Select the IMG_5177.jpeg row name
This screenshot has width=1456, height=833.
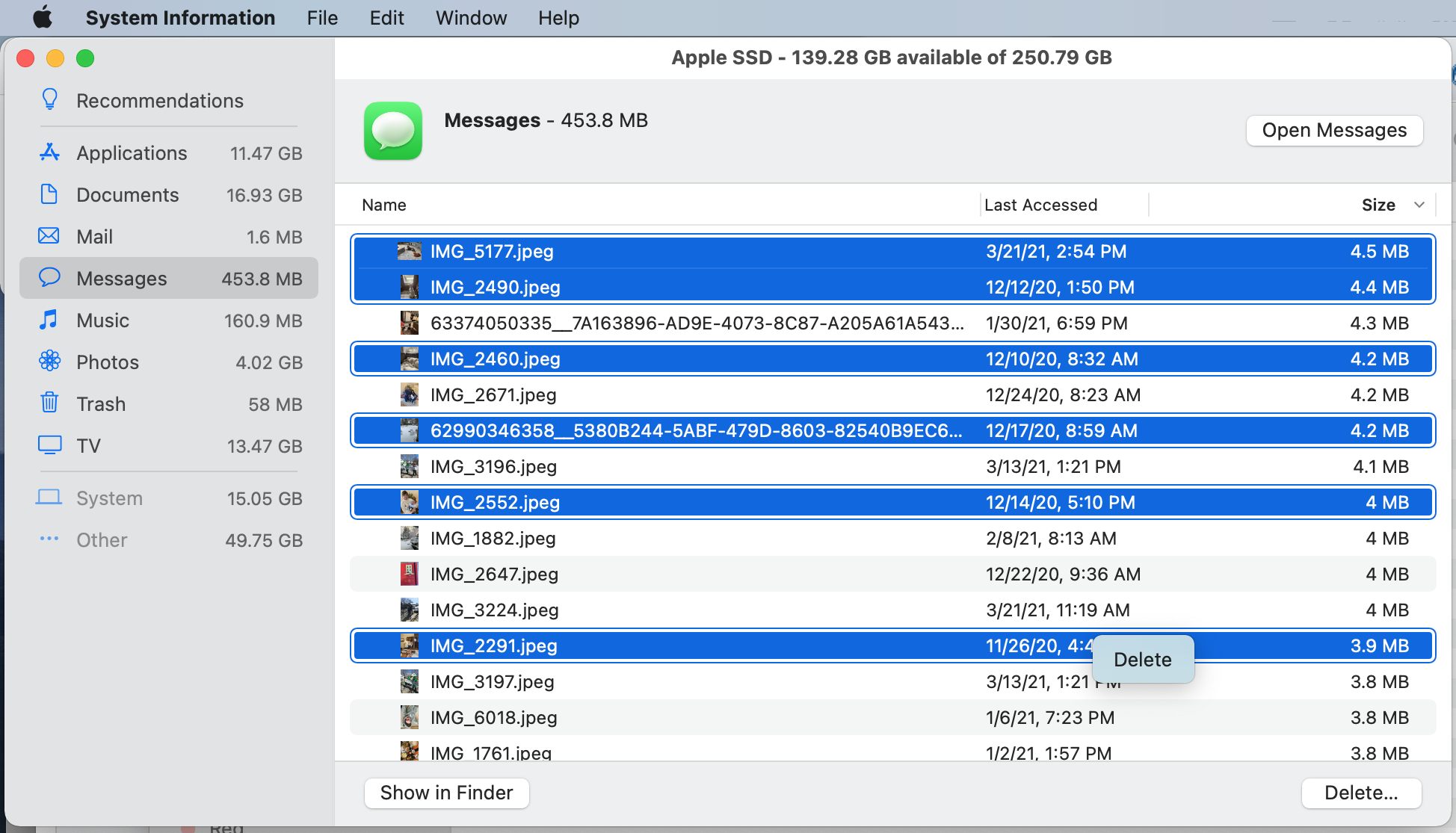click(492, 251)
